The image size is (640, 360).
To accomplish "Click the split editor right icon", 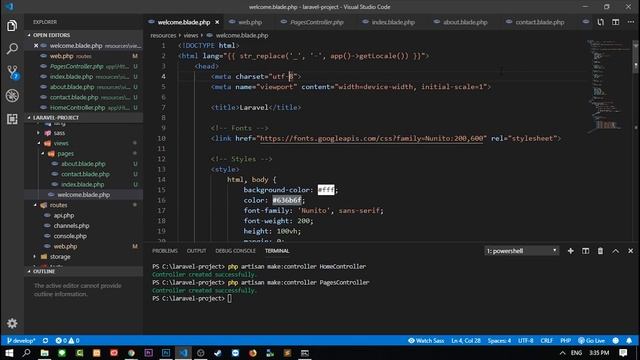I will (x=616, y=22).
